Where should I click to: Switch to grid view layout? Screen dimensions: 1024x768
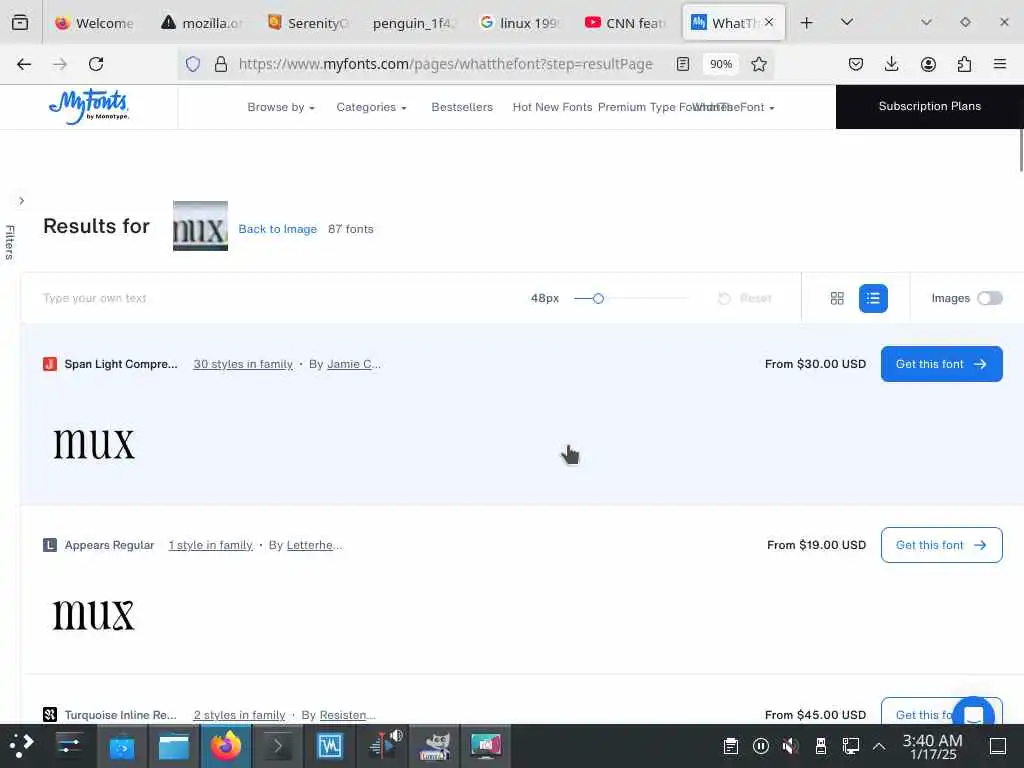pos(837,298)
